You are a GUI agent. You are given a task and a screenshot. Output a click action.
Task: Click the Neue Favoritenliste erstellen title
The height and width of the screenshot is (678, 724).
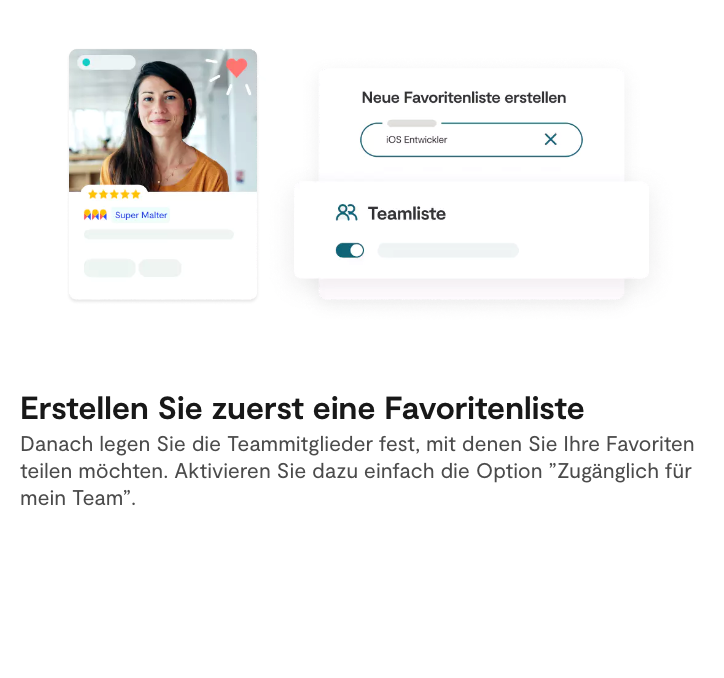(x=464, y=97)
